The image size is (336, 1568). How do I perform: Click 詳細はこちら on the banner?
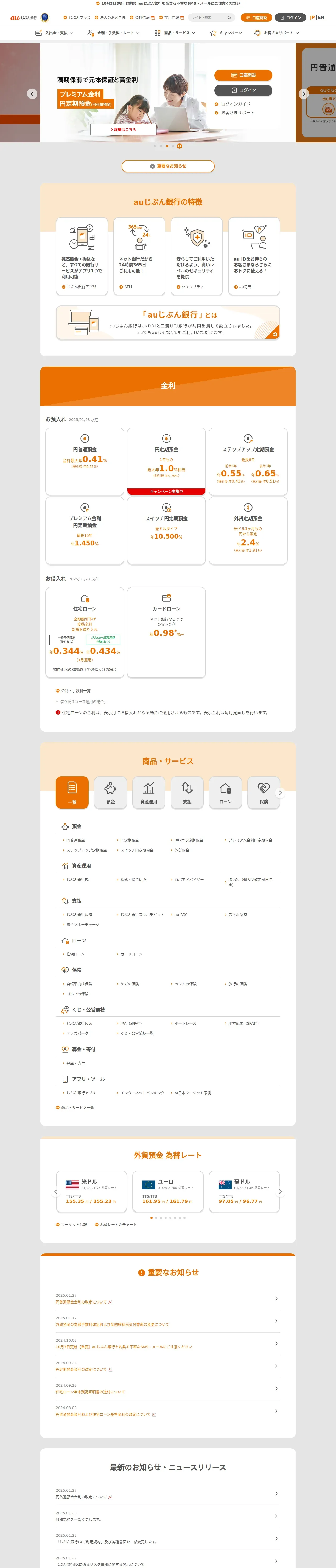pyautogui.click(x=123, y=130)
